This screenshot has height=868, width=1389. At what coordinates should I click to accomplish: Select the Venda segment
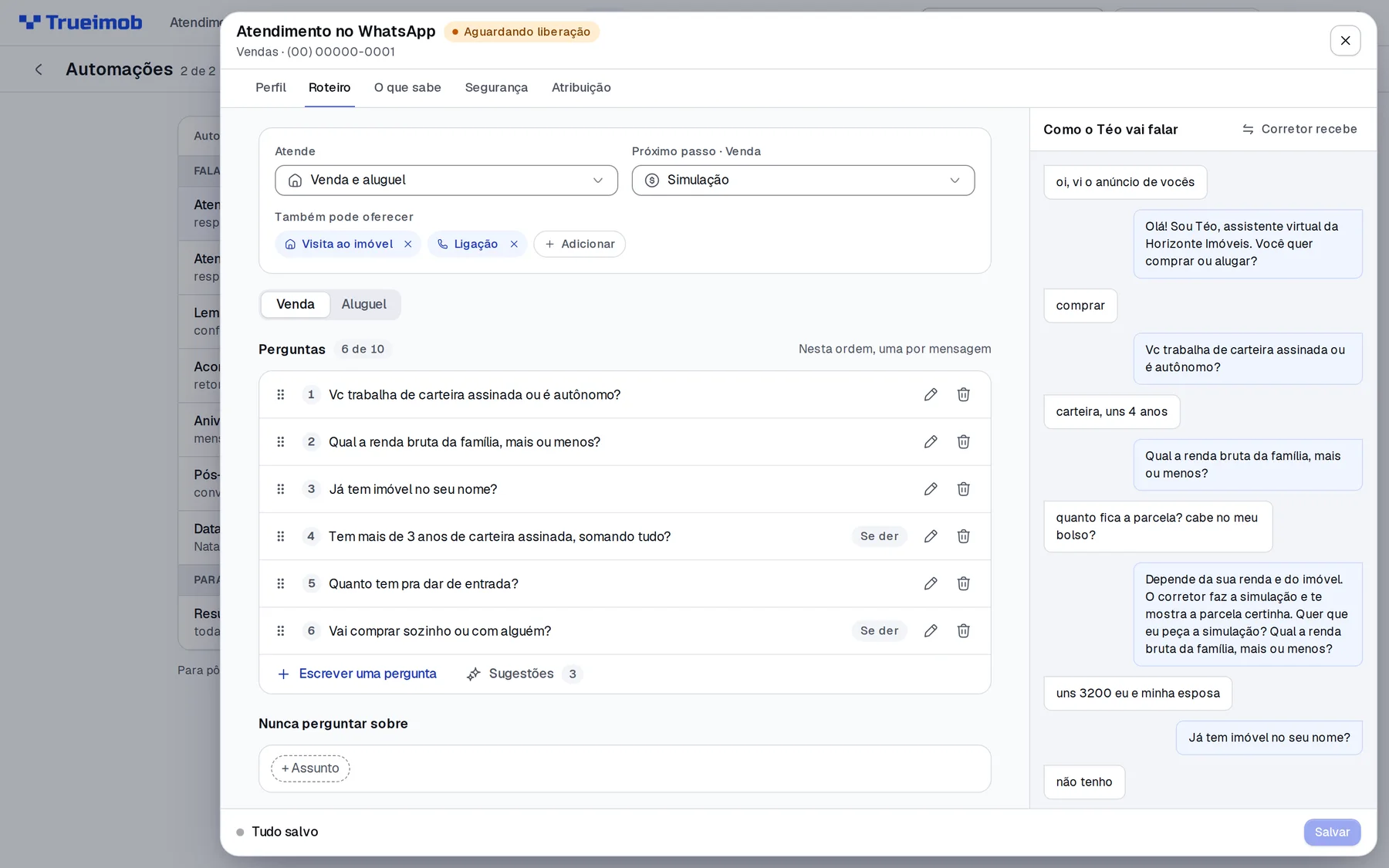pos(296,304)
